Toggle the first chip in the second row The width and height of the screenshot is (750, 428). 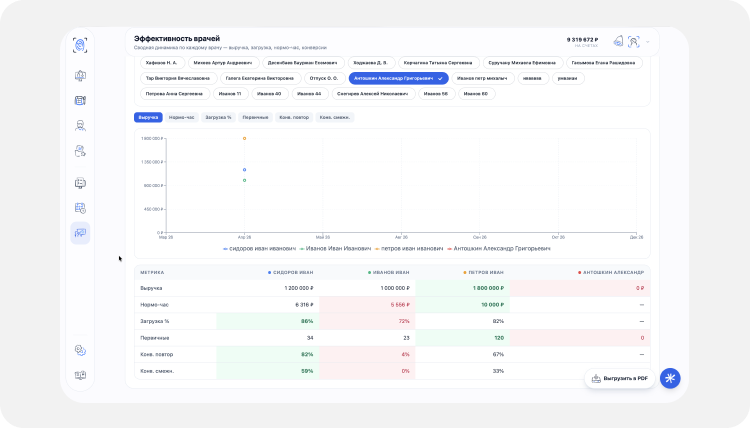coord(178,78)
